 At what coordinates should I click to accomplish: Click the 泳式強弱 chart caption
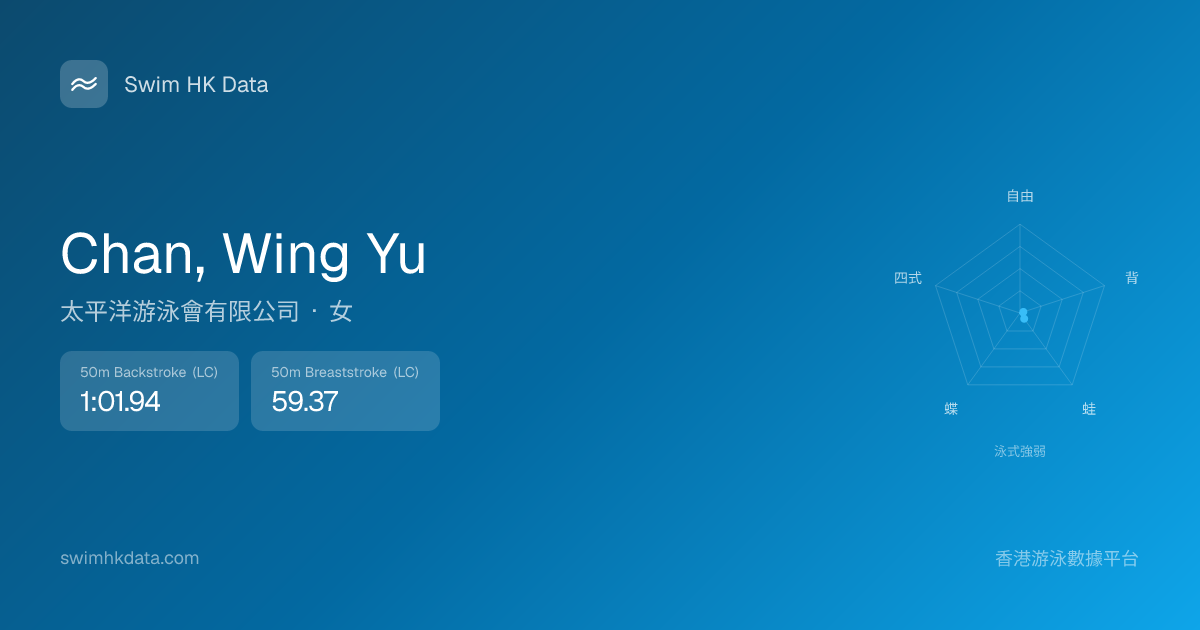1020,451
